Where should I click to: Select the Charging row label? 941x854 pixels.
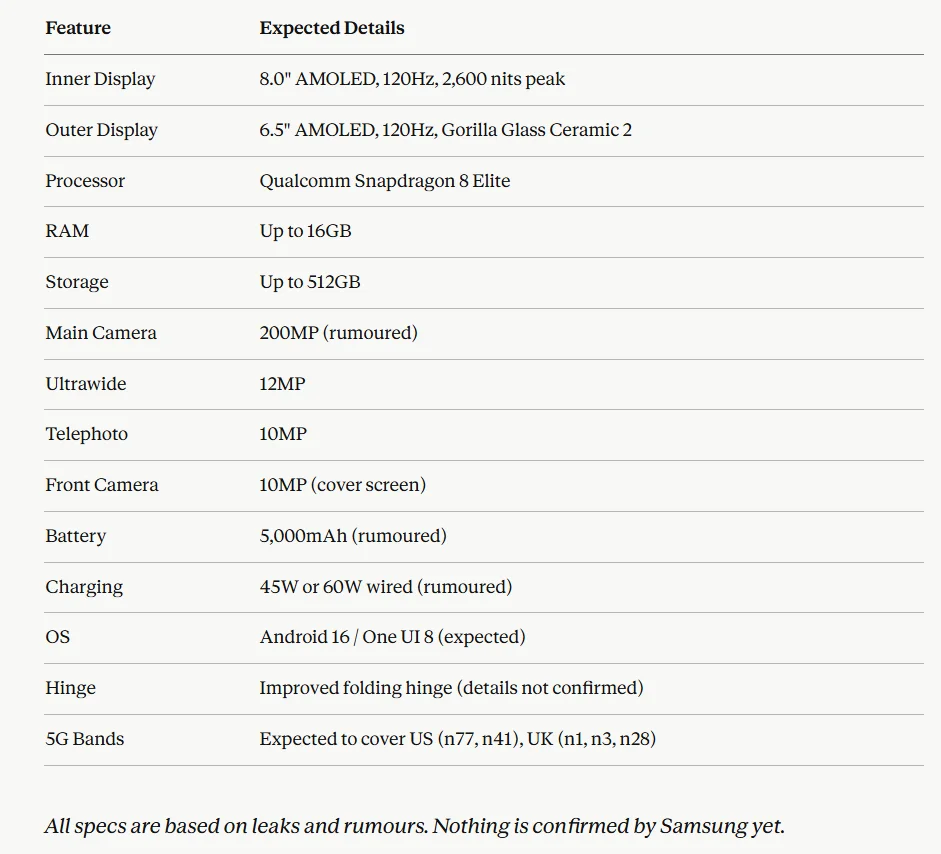(x=84, y=587)
